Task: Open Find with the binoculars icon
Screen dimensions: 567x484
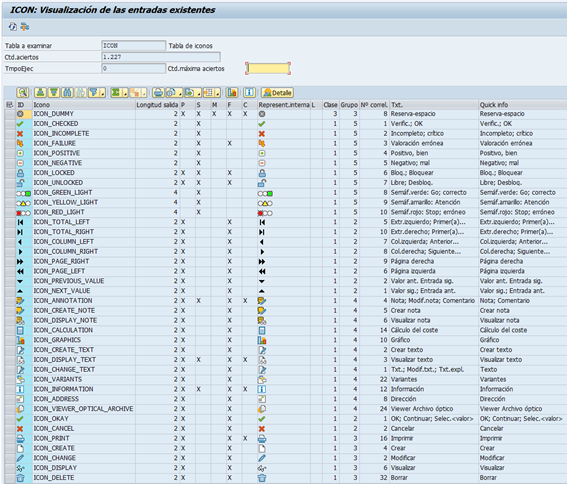Action: pyautogui.click(x=67, y=93)
